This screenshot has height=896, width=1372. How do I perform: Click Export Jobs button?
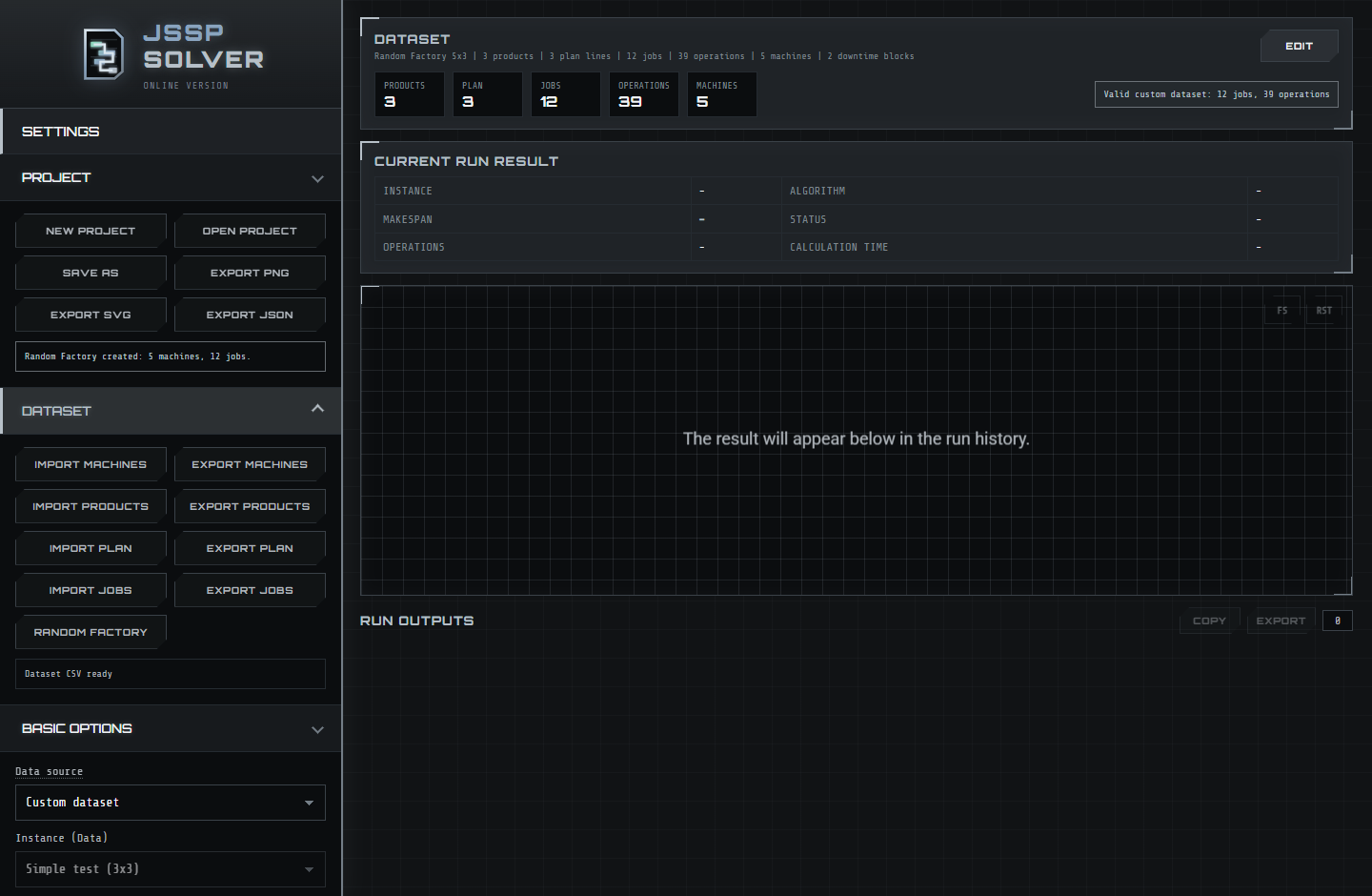(x=250, y=590)
